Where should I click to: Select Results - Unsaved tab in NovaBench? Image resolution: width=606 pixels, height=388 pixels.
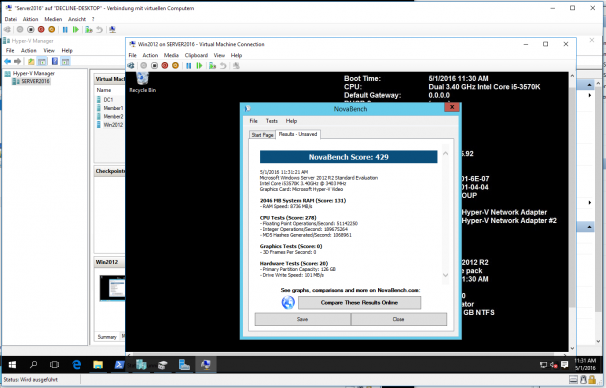(x=298, y=134)
